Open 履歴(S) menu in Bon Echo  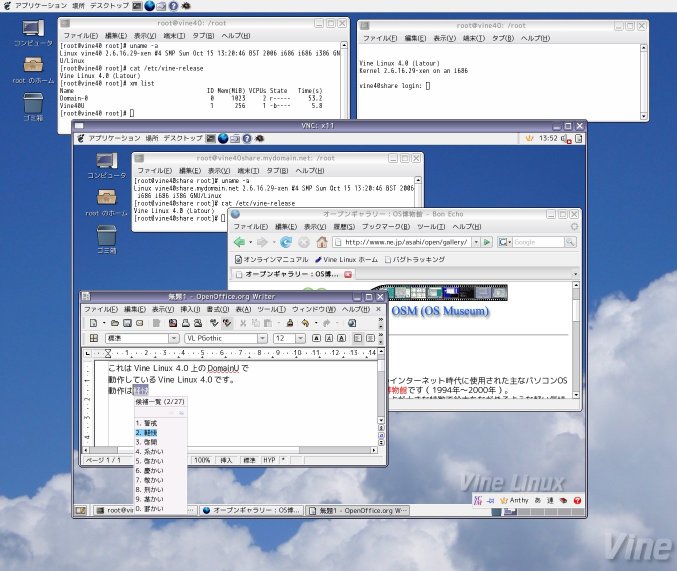tap(344, 226)
